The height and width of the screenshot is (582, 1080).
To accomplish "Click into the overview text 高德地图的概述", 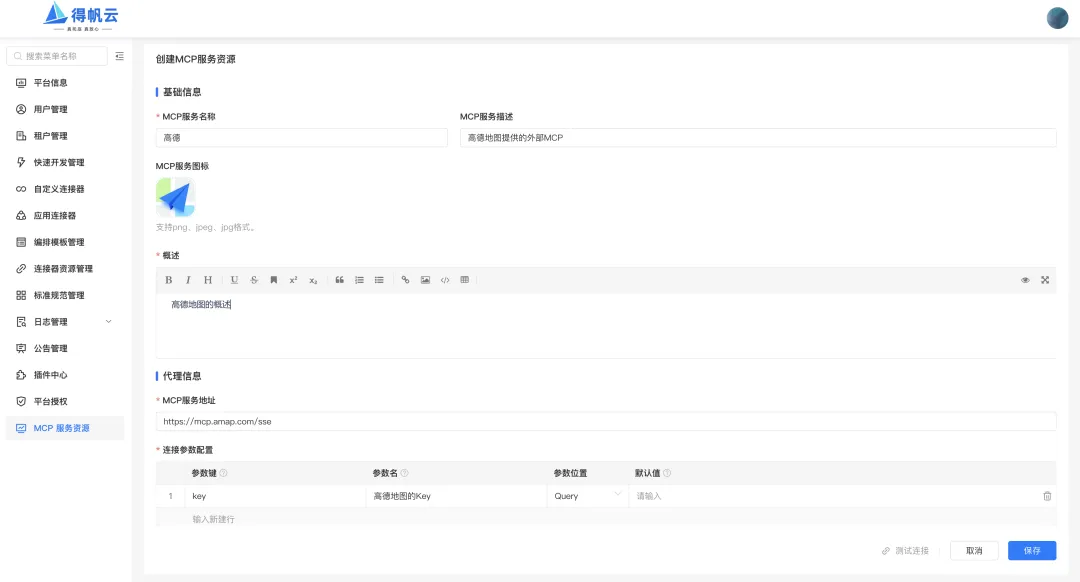I will [201, 304].
